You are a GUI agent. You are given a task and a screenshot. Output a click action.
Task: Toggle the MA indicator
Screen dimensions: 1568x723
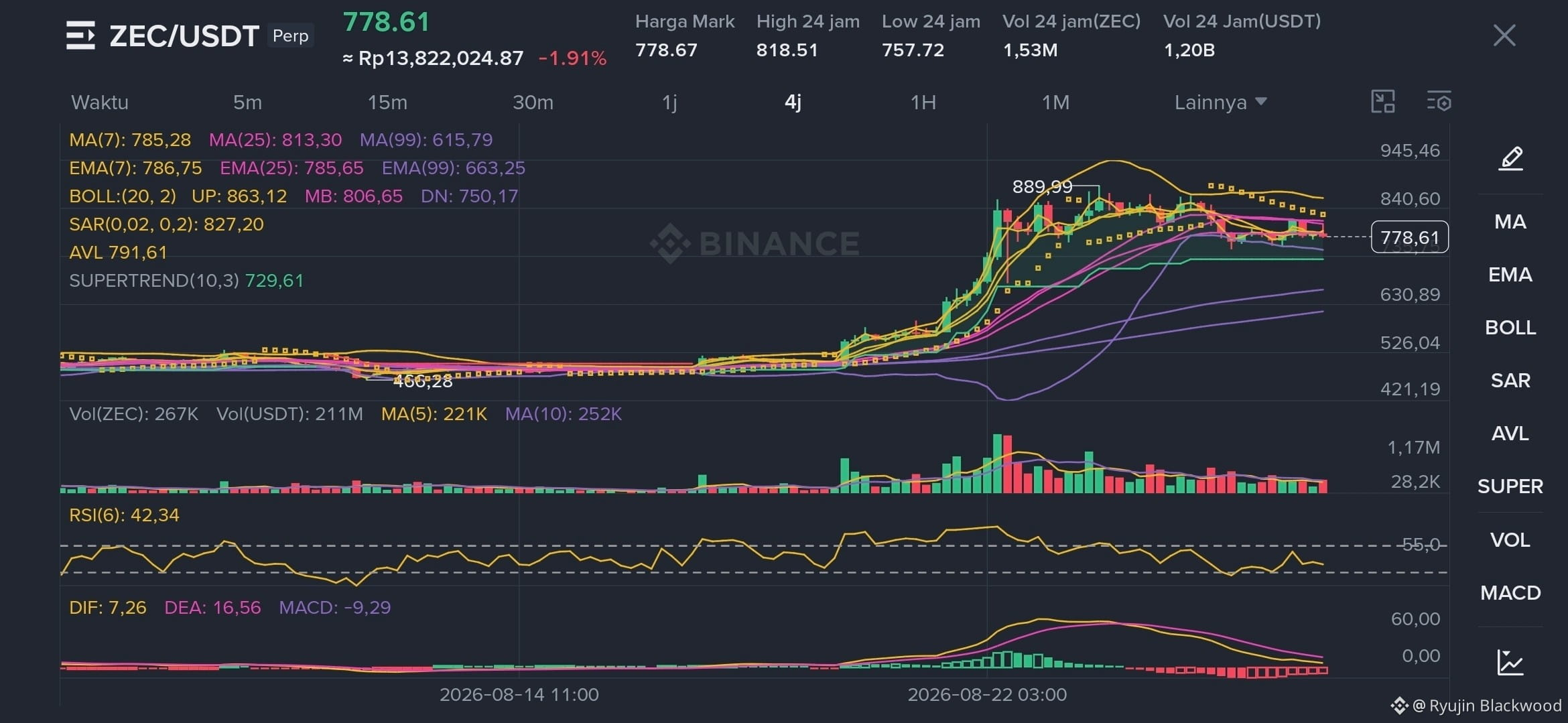pos(1510,222)
